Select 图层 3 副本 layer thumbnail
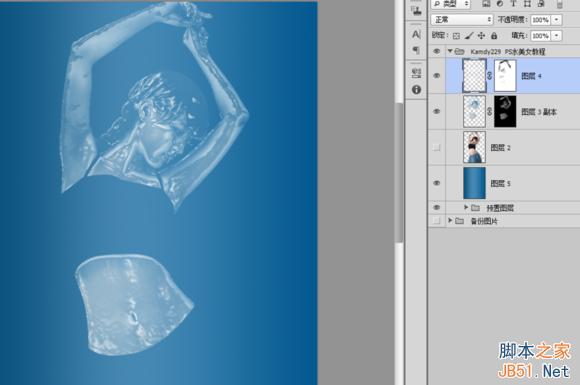This screenshot has width=580, height=385. pyautogui.click(x=474, y=111)
